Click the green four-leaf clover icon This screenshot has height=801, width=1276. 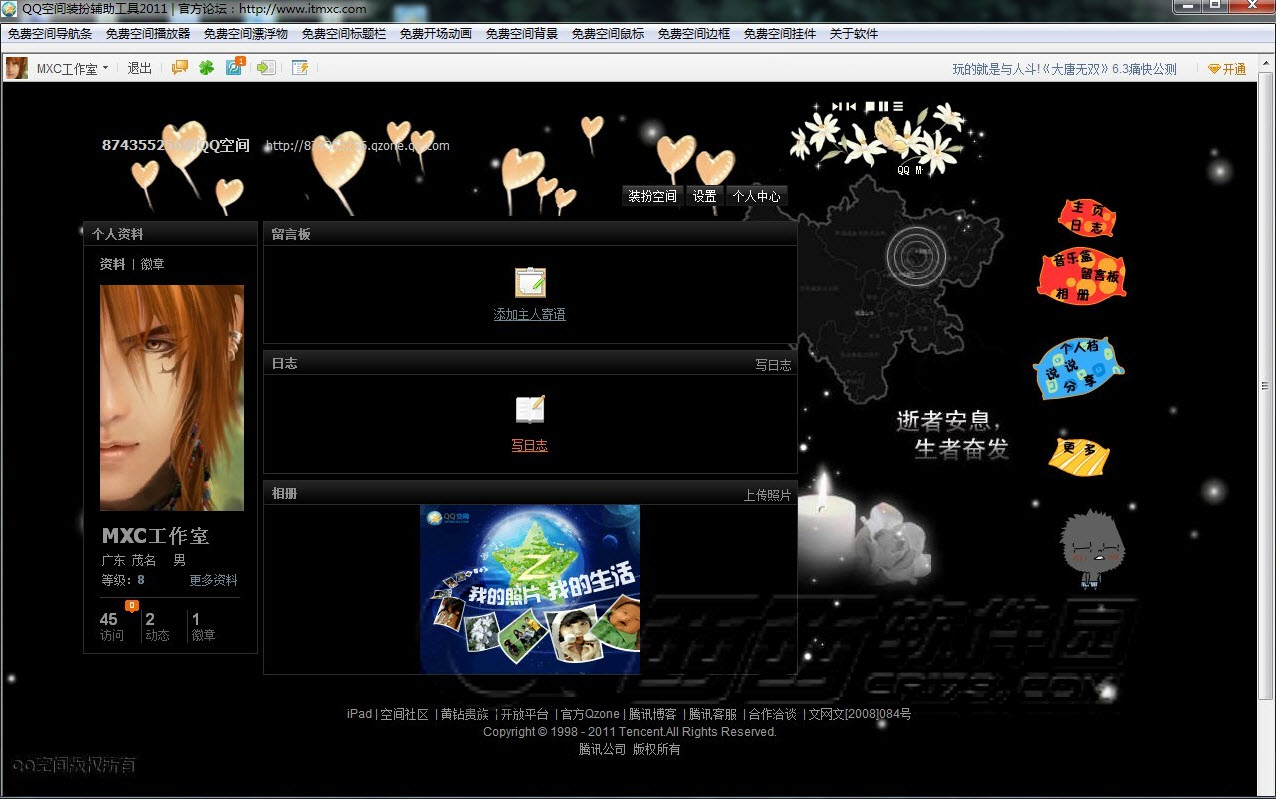tap(206, 68)
